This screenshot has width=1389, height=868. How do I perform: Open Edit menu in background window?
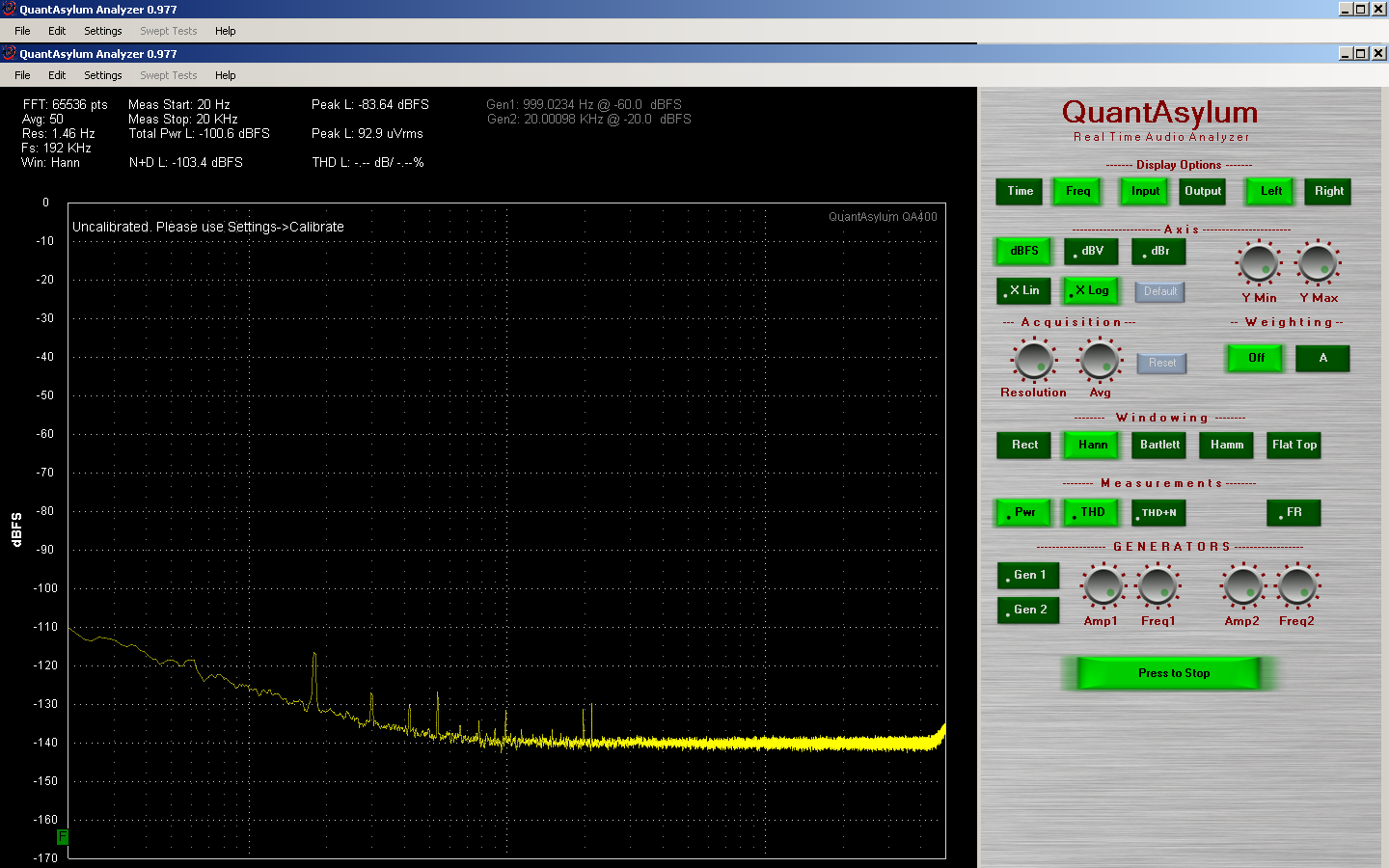point(57,31)
